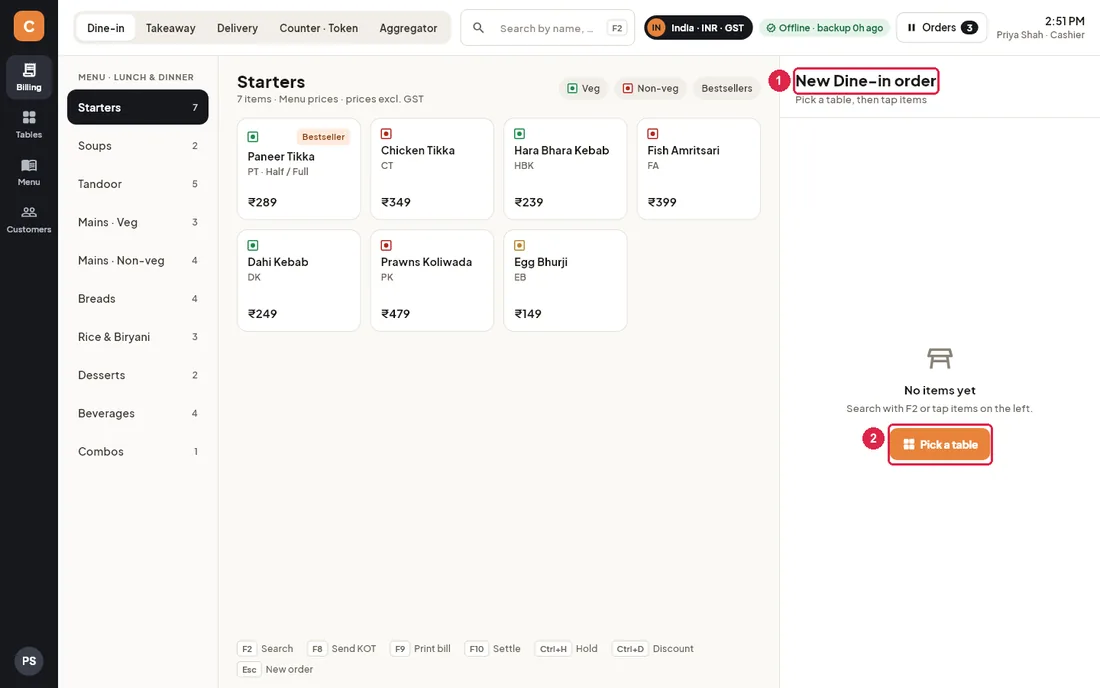This screenshot has width=1100, height=688.
Task: Click the IN country badge icon
Action: 656,28
